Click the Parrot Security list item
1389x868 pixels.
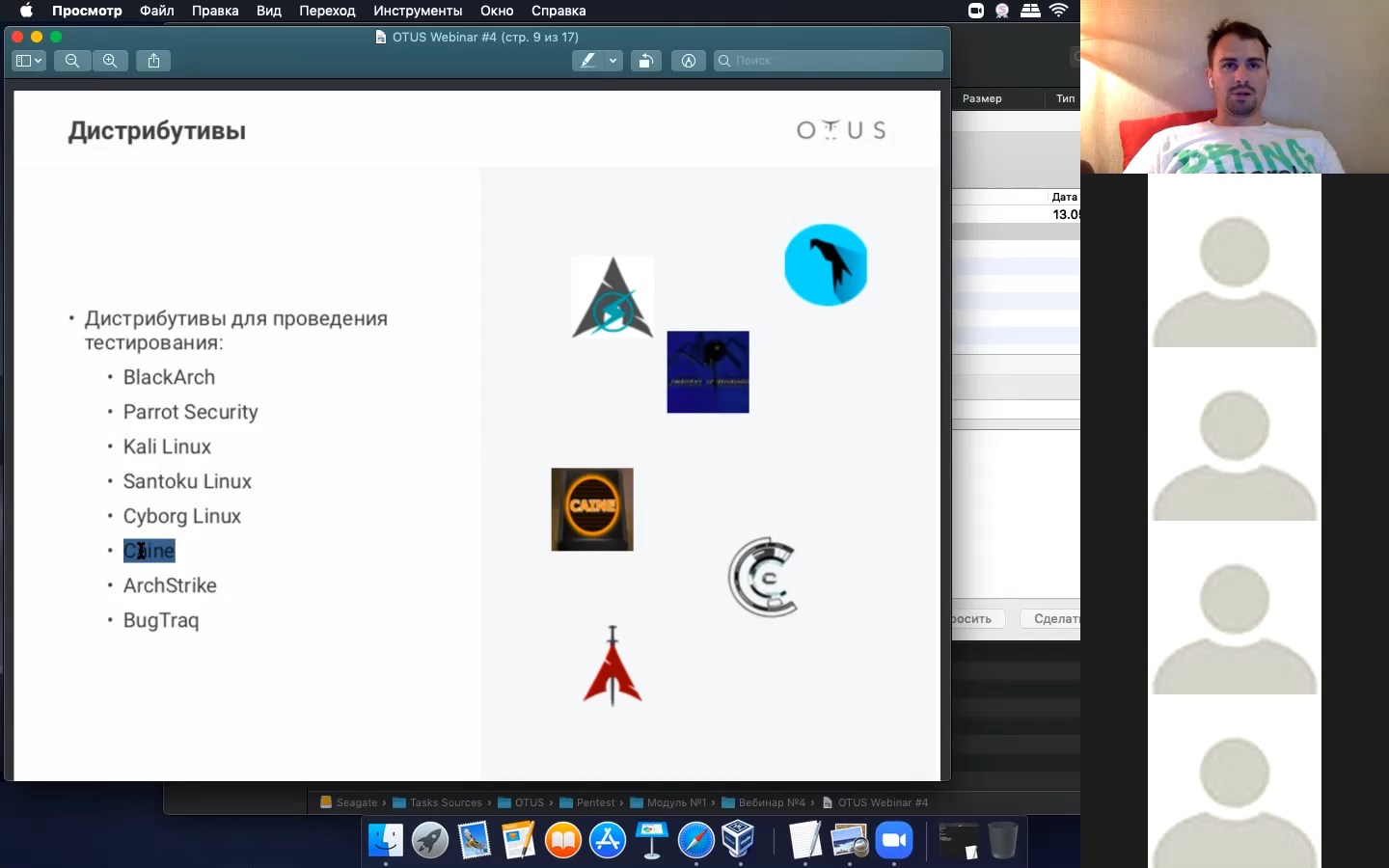(190, 412)
